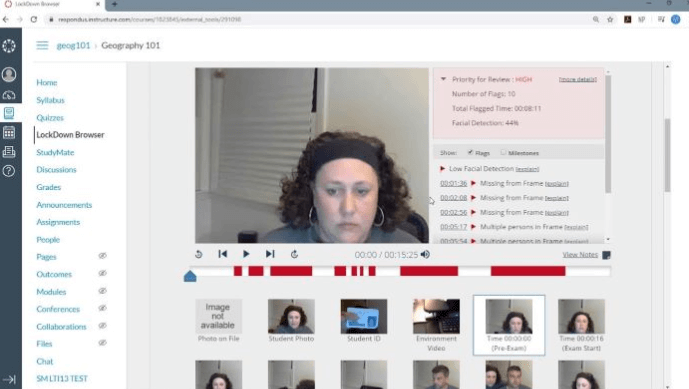Toggle visibility eye for Collaborations
The image size is (689, 389).
coord(102,326)
